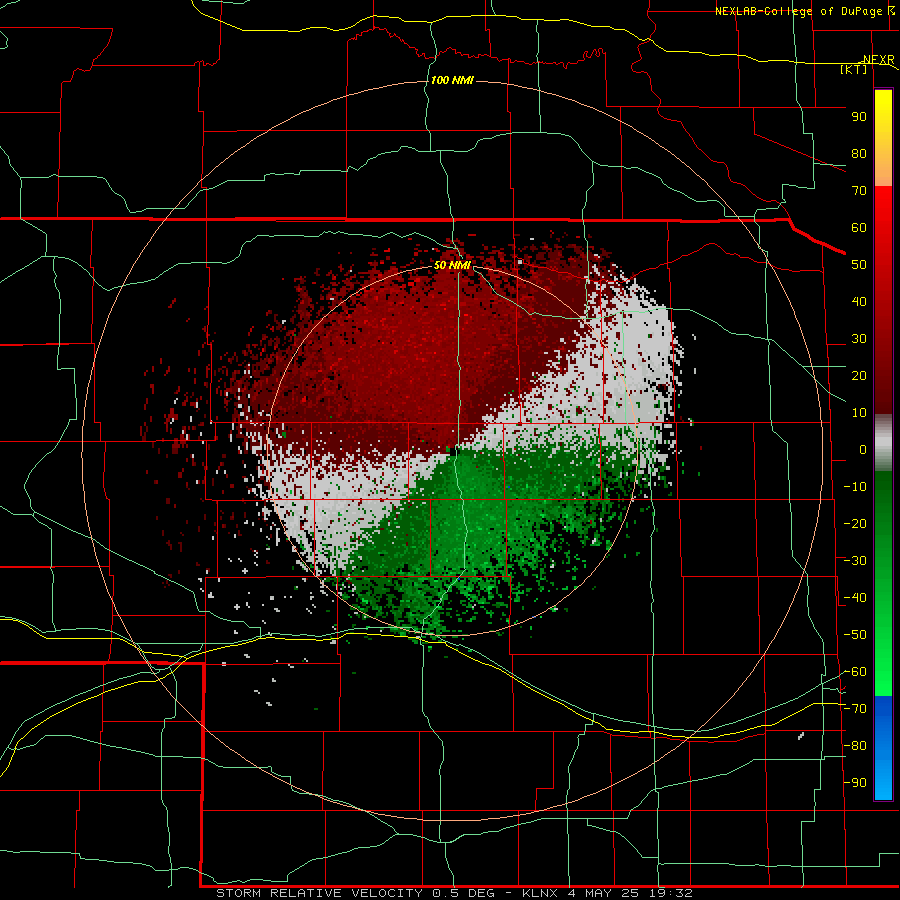Click the 60 value on velocity scale

pyautogui.click(x=859, y=227)
